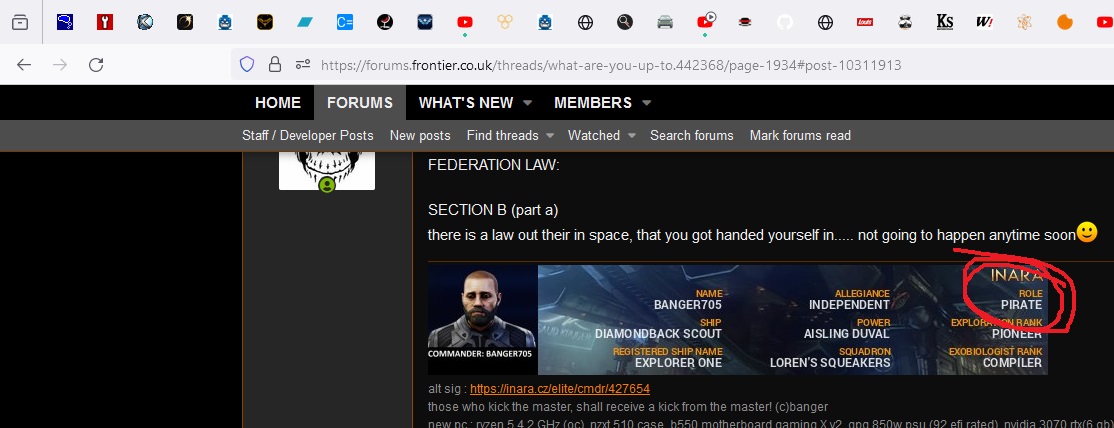1114x428 pixels.
Task: Expand the Members dropdown arrow
Action: [646, 103]
